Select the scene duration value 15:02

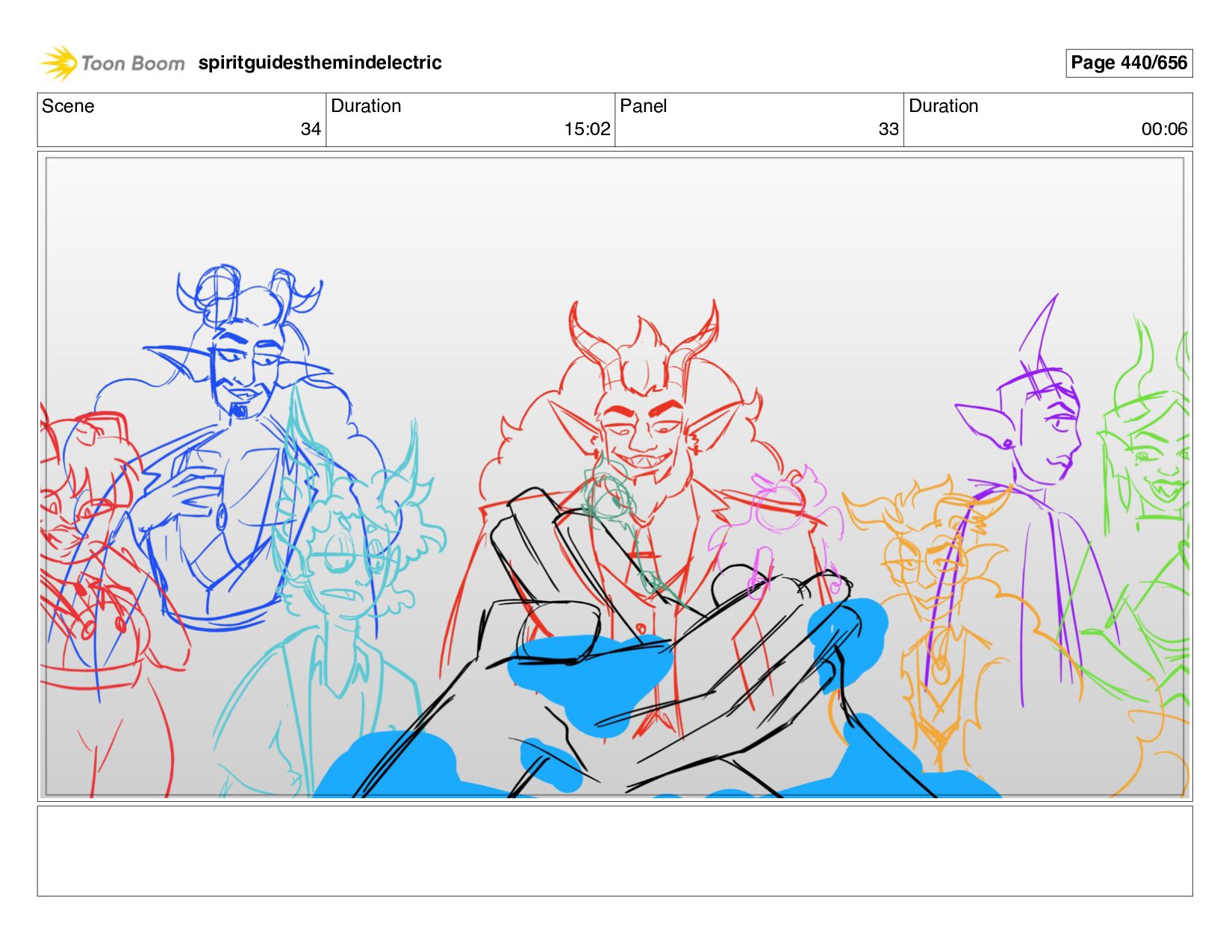click(587, 129)
